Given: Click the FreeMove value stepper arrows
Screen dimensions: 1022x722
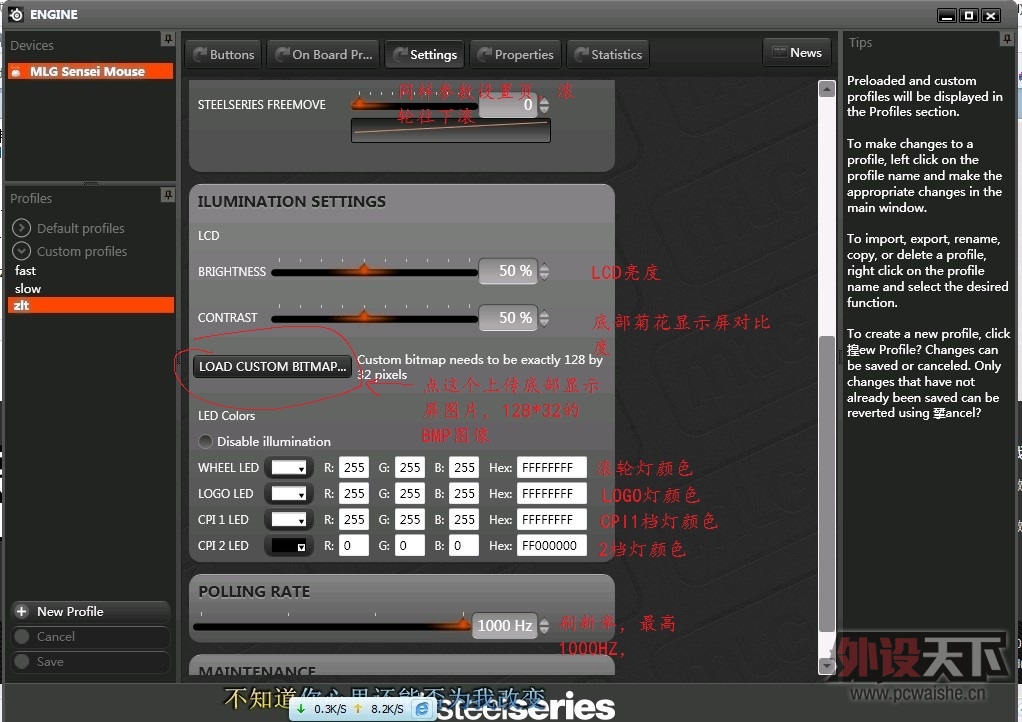Looking at the screenshot, I should coord(544,105).
